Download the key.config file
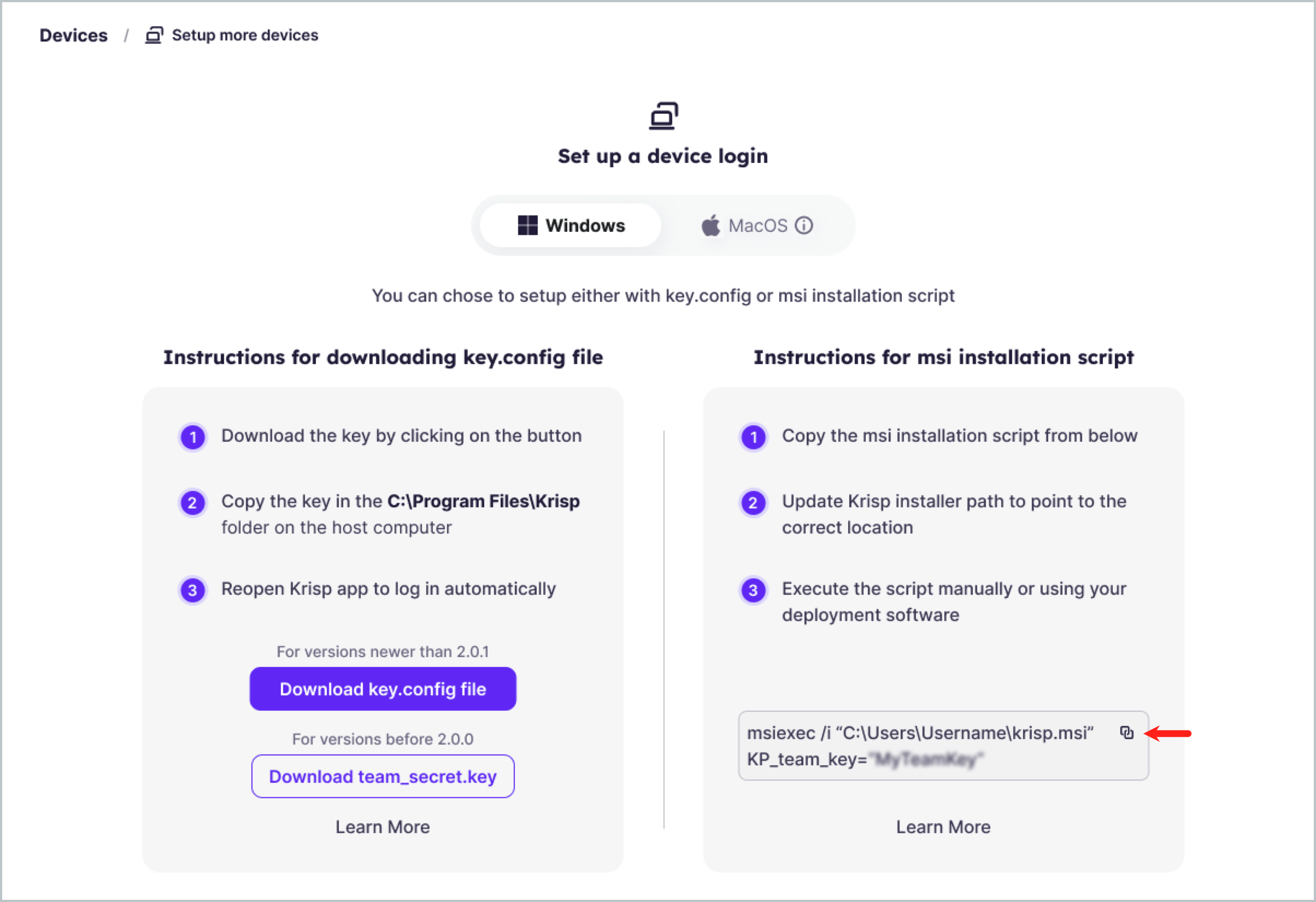Viewport: 1316px width, 902px height. click(383, 688)
